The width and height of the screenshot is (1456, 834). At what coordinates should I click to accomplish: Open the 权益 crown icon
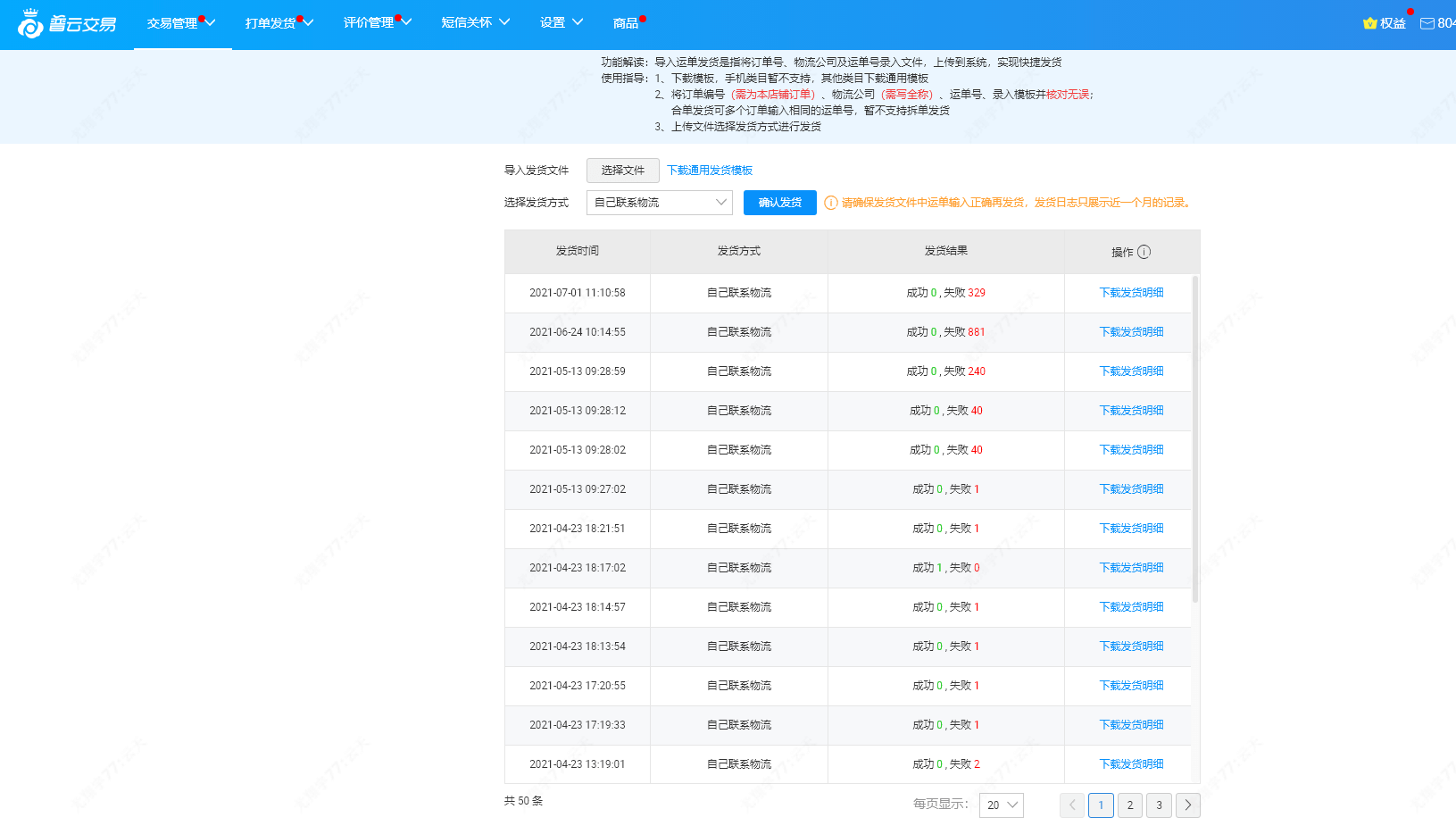coord(1369,23)
